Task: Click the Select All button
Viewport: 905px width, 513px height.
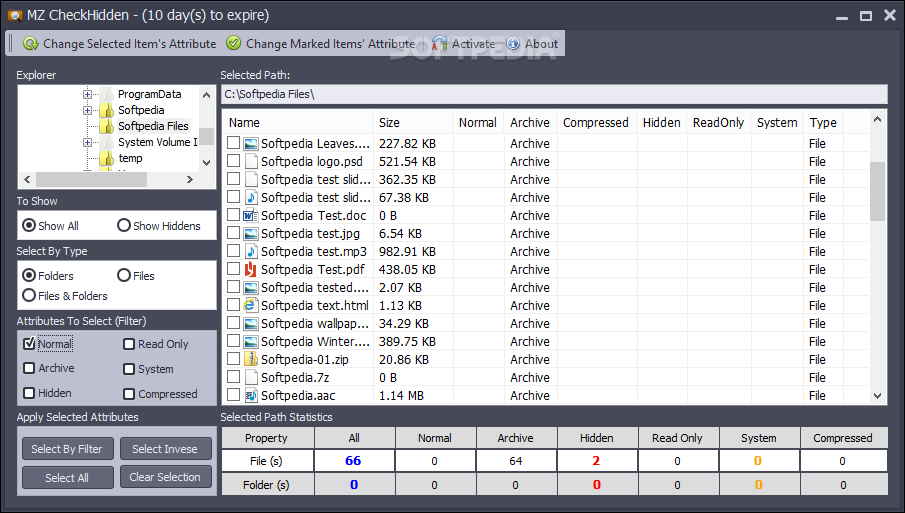Action: pos(67,478)
